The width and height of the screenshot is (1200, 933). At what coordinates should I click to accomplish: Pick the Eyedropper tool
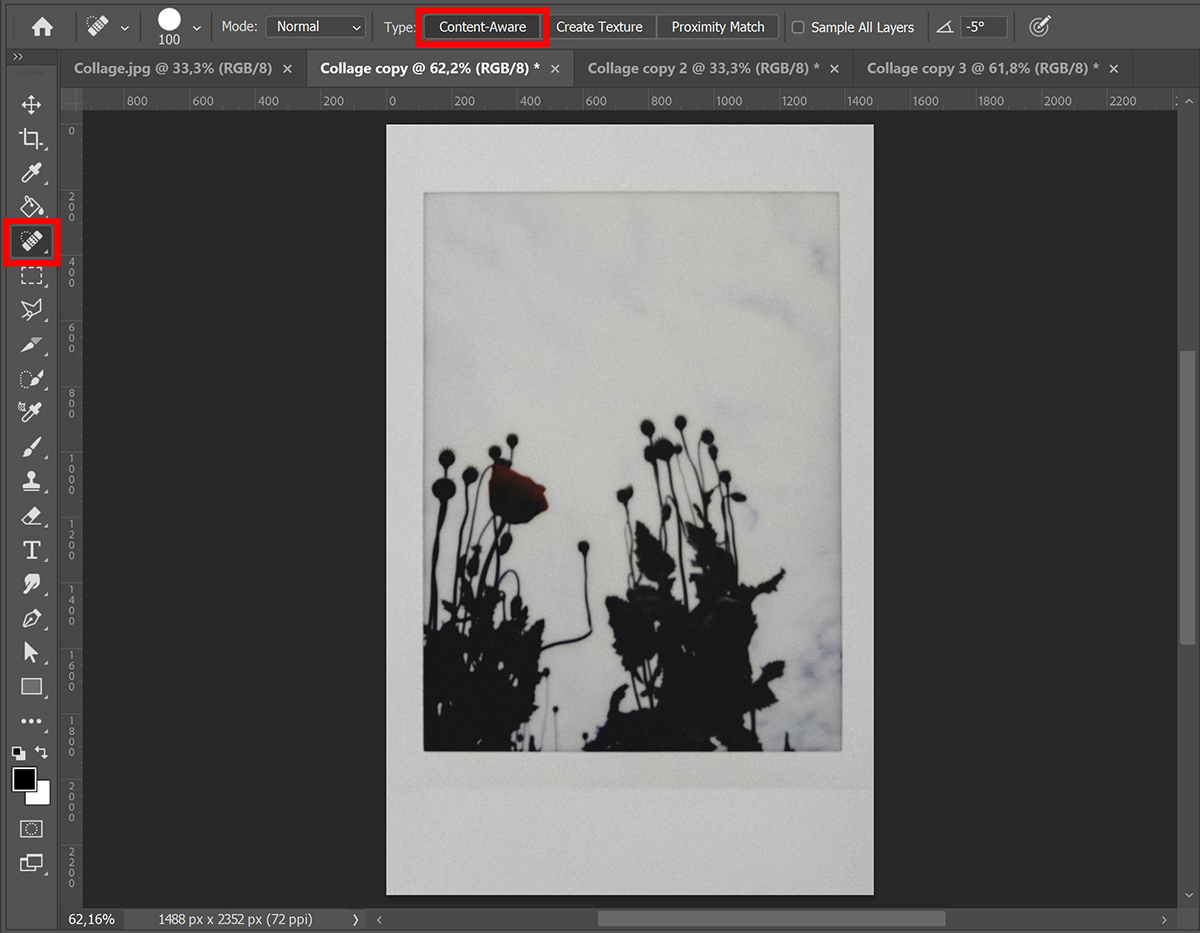(x=31, y=173)
